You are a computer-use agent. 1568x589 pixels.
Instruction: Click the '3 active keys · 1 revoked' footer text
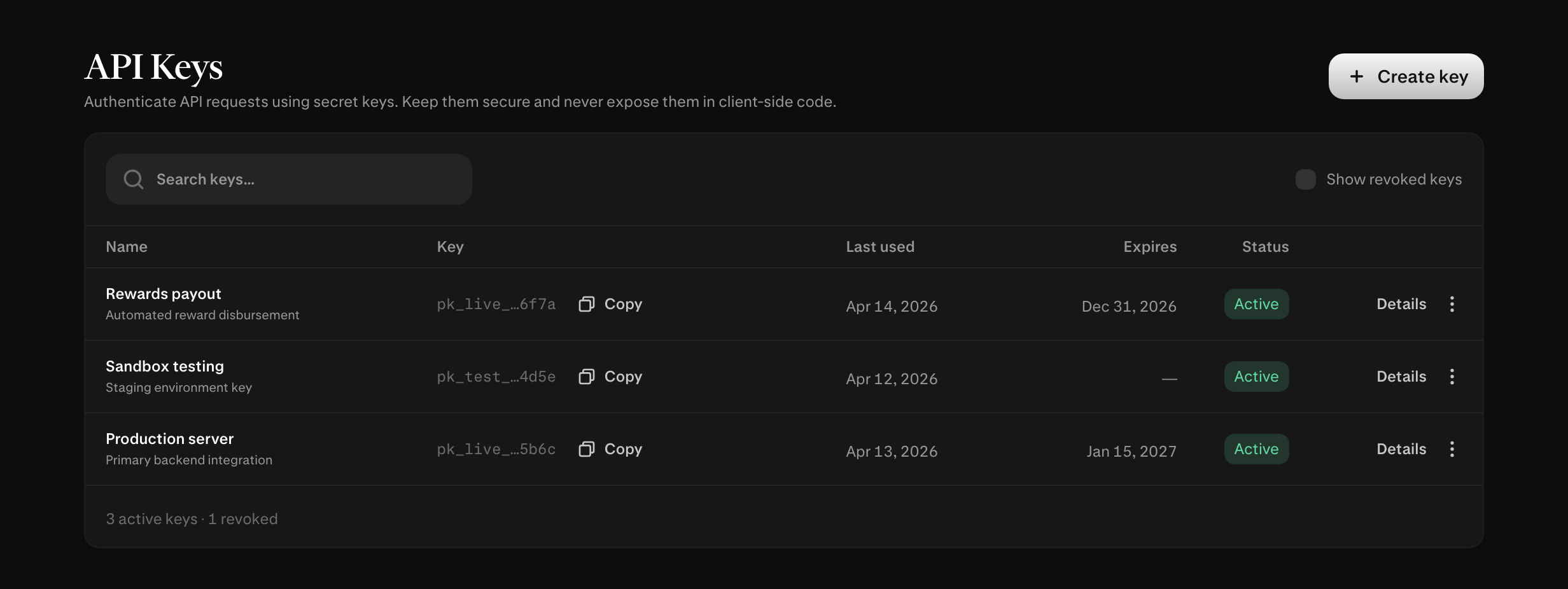(192, 519)
